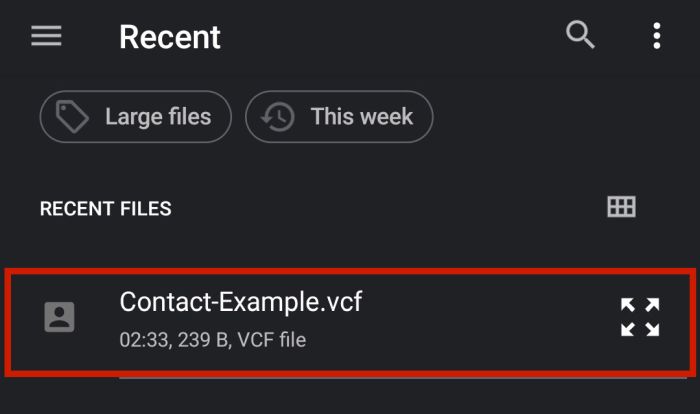Click the RECENT FILES section header

point(106,209)
